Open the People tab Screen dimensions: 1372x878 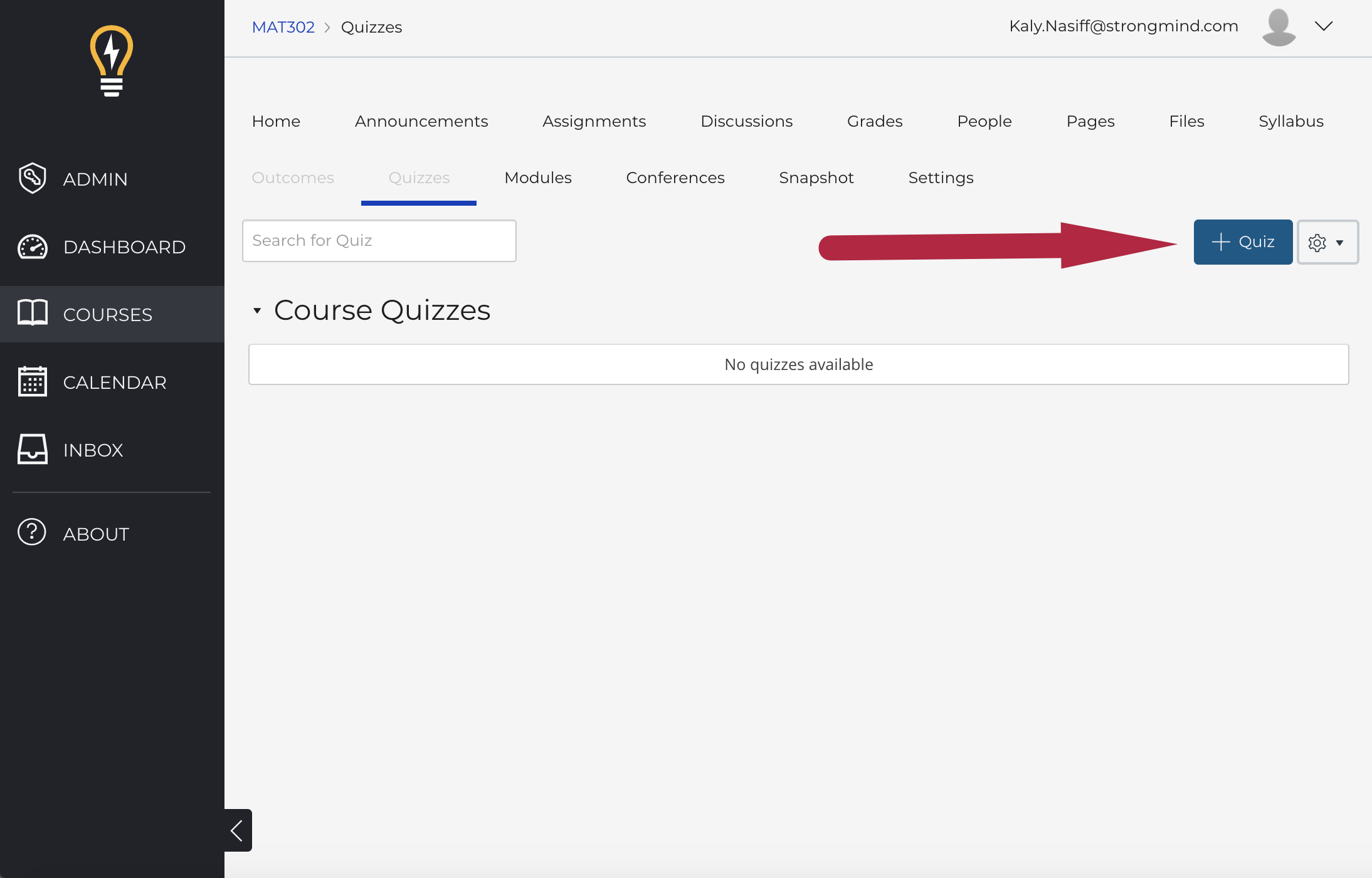click(x=984, y=121)
